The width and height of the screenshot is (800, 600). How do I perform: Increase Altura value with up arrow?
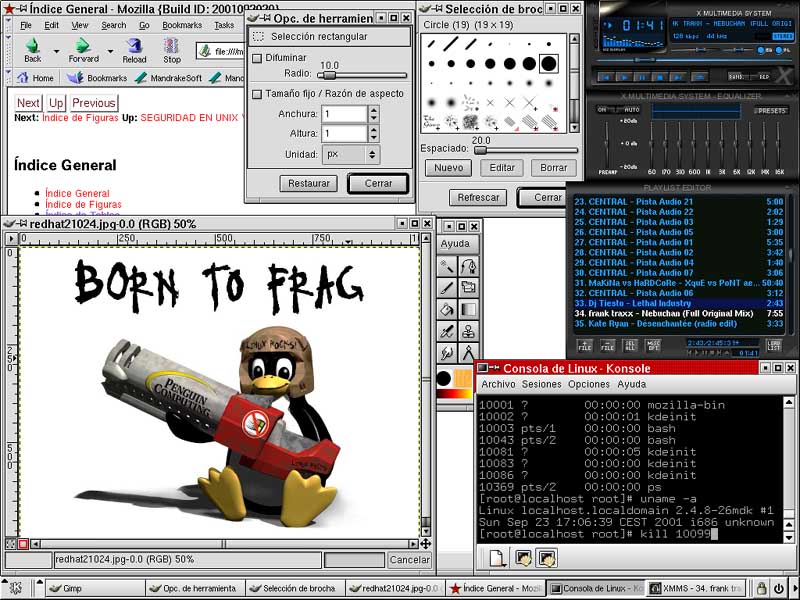pos(374,130)
